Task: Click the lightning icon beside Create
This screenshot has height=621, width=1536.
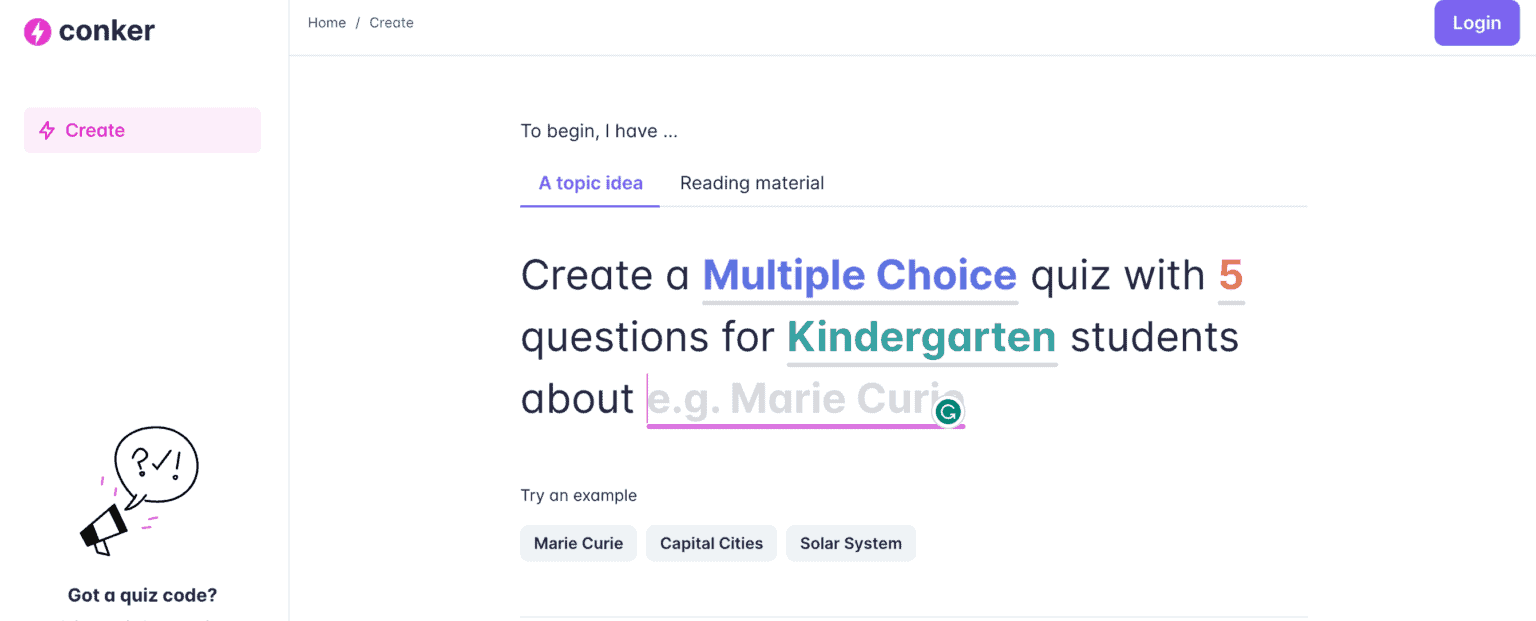Action: (x=46, y=130)
